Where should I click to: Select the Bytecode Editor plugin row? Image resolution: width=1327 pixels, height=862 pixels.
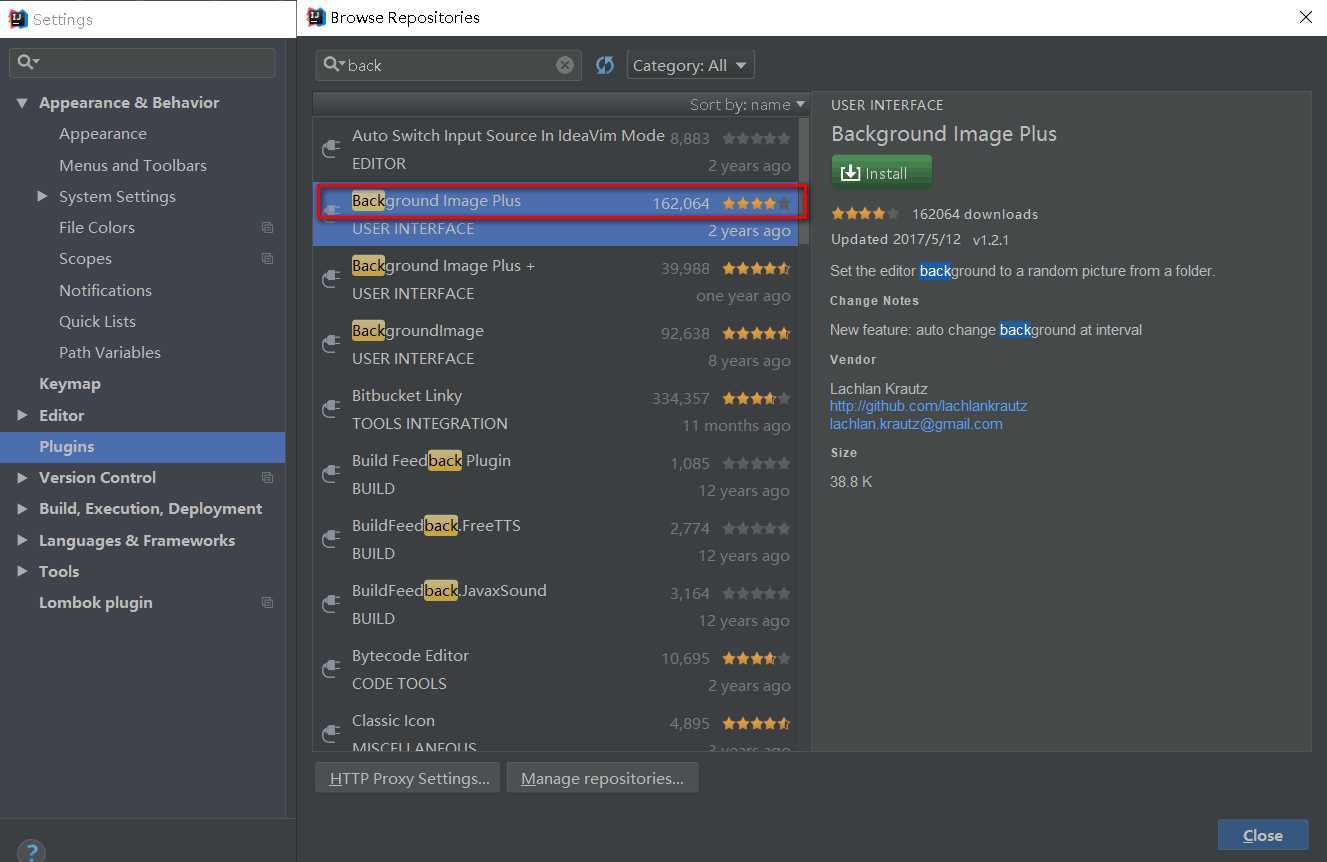[x=555, y=669]
